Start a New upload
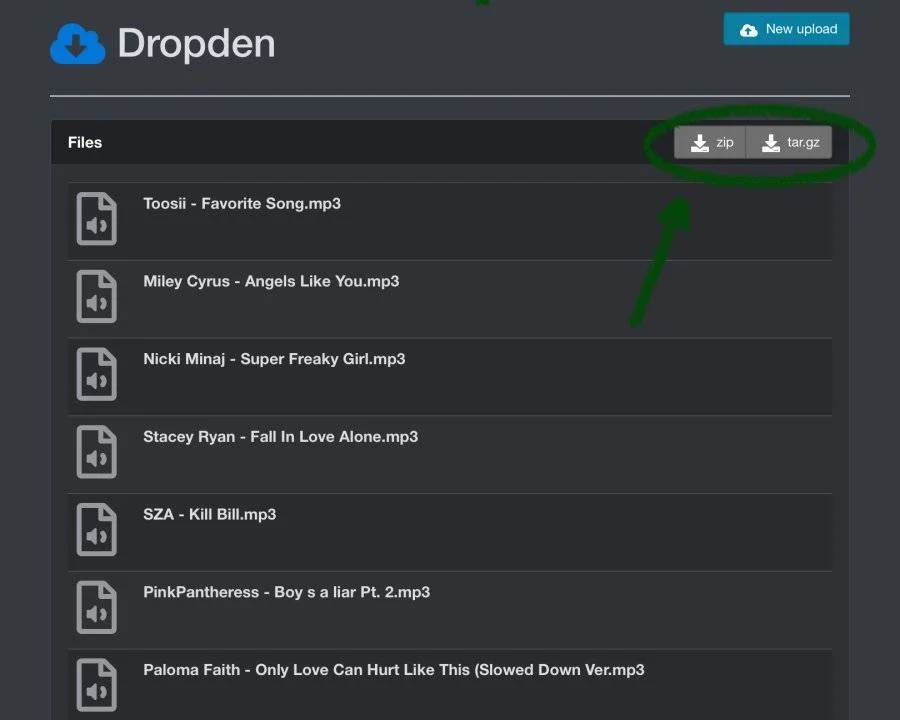The height and width of the screenshot is (720, 900). 786,29
